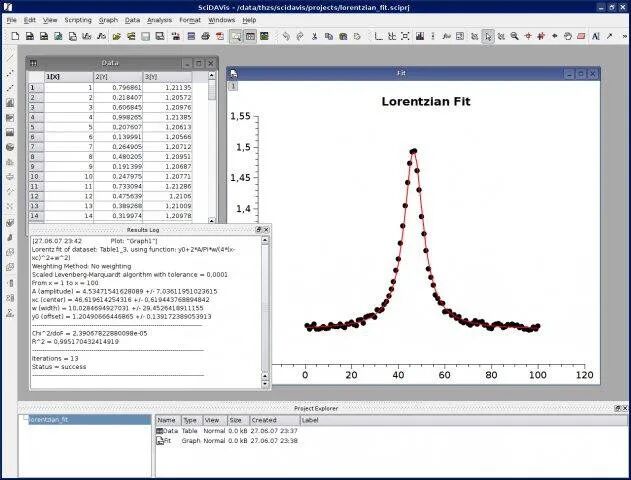Select the Data table row in Project Explorer
Screen dimensions: 631x480
[x=227, y=431]
